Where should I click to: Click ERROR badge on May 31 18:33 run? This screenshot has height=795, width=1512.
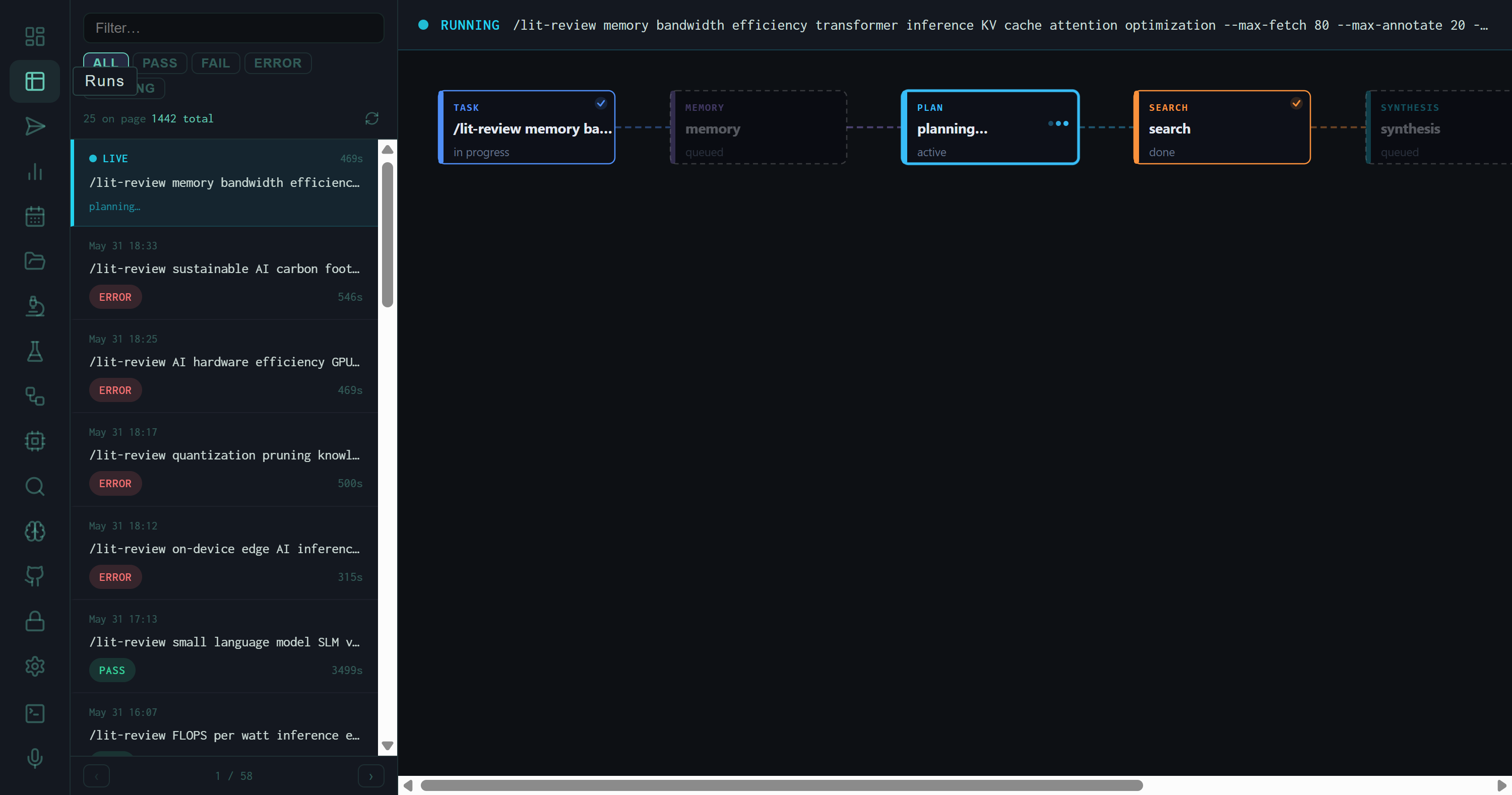click(115, 297)
